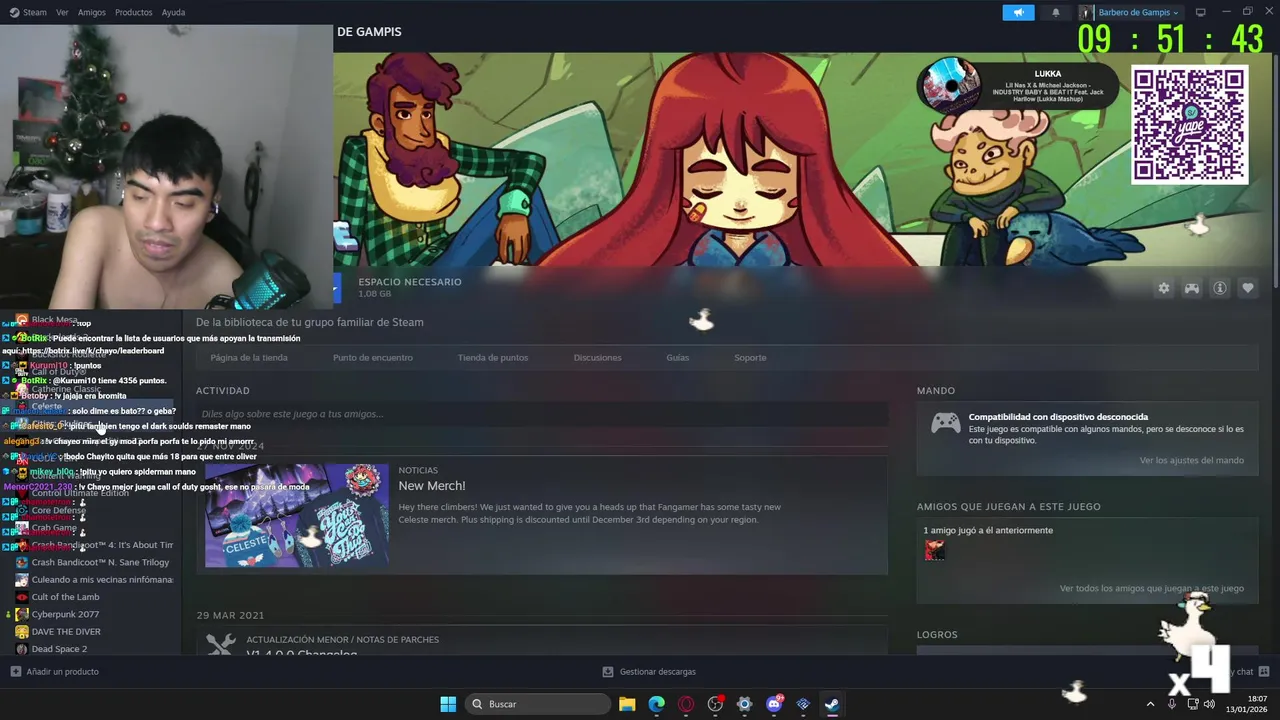The height and width of the screenshot is (720, 1280).
Task: Click the Cult of the Lamb game icon
Action: coord(22,597)
